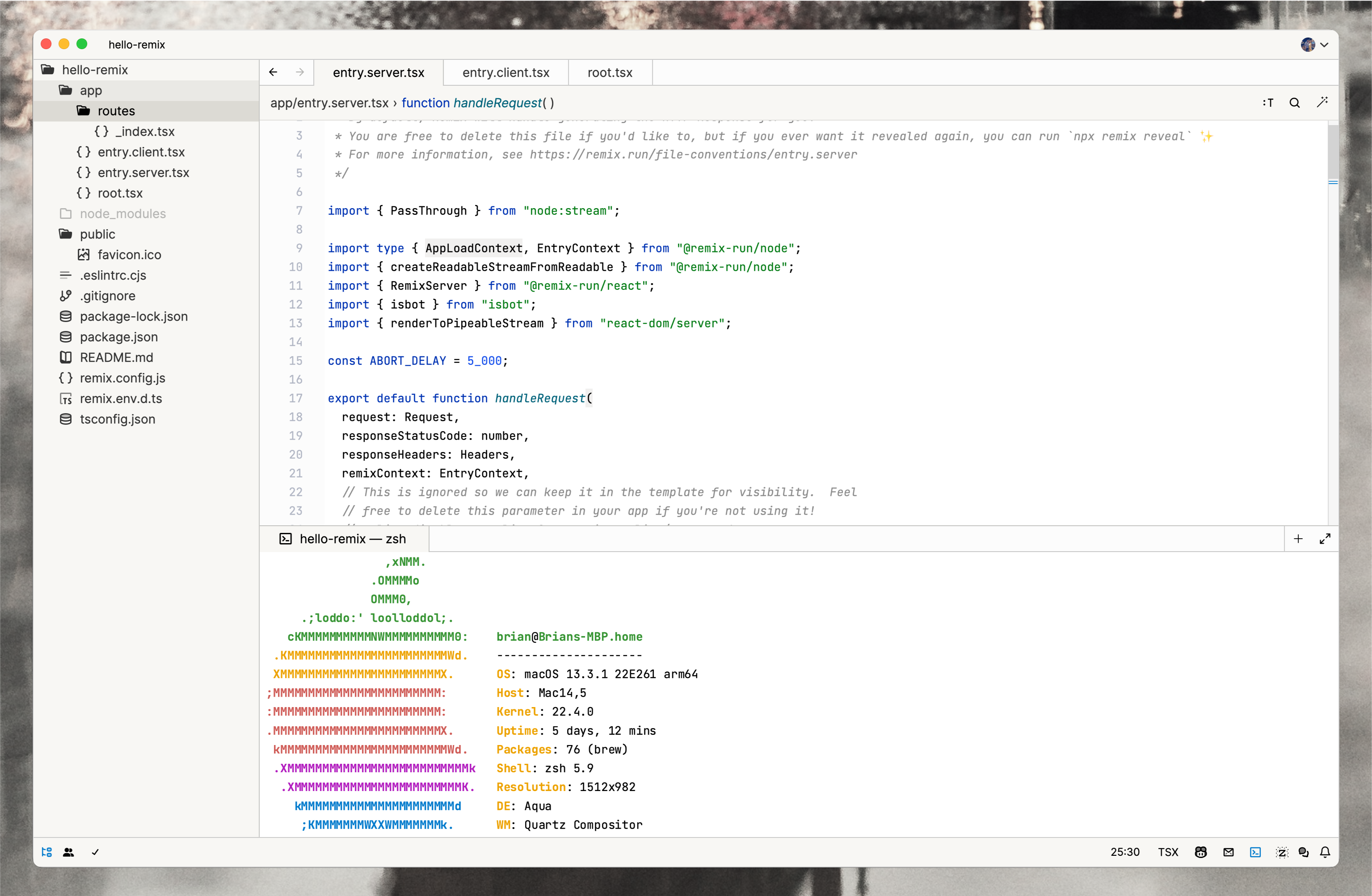Open notifications bell icon
The width and height of the screenshot is (1372, 896).
[1326, 852]
